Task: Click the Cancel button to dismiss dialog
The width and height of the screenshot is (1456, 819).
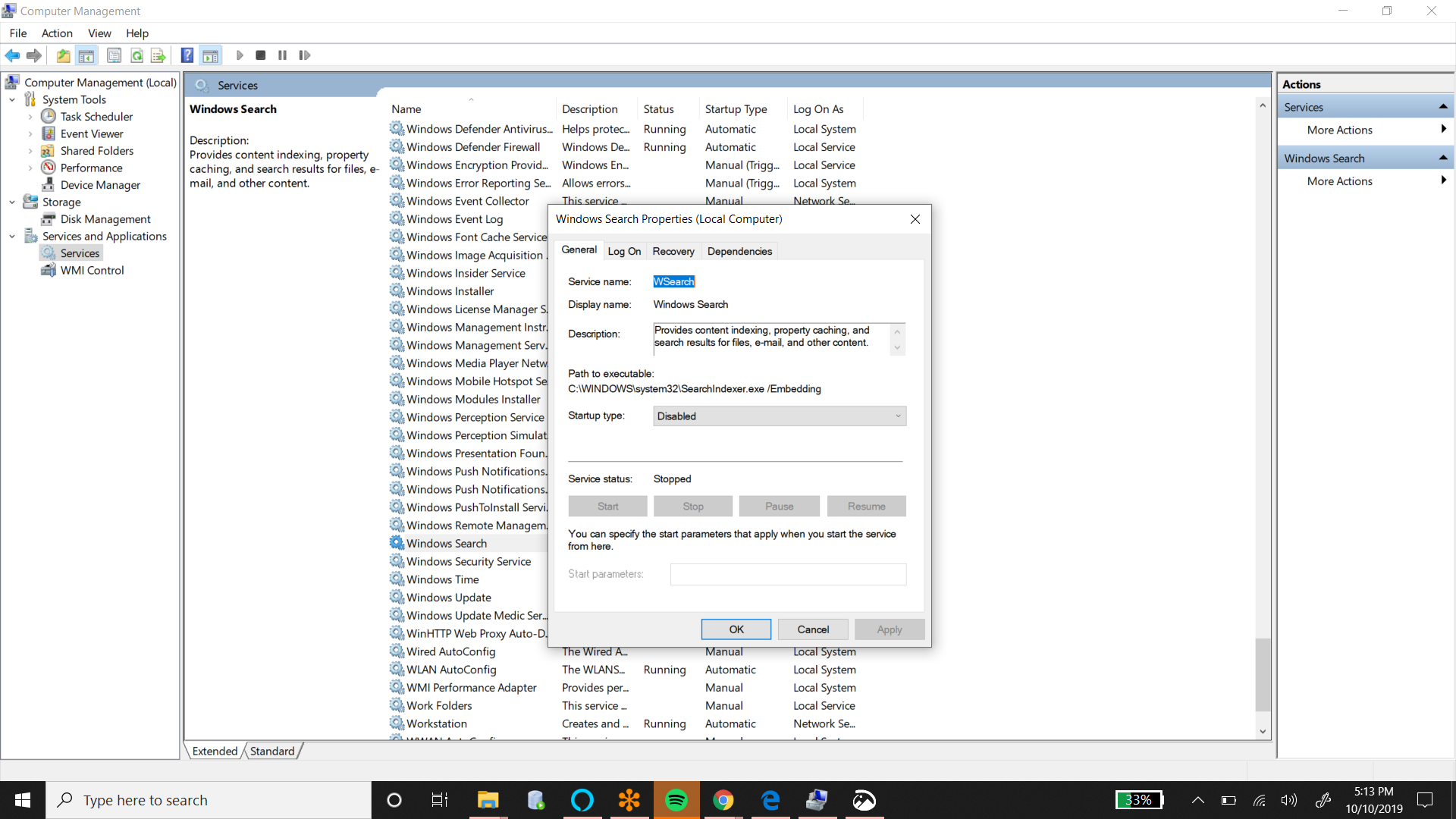Action: point(814,629)
